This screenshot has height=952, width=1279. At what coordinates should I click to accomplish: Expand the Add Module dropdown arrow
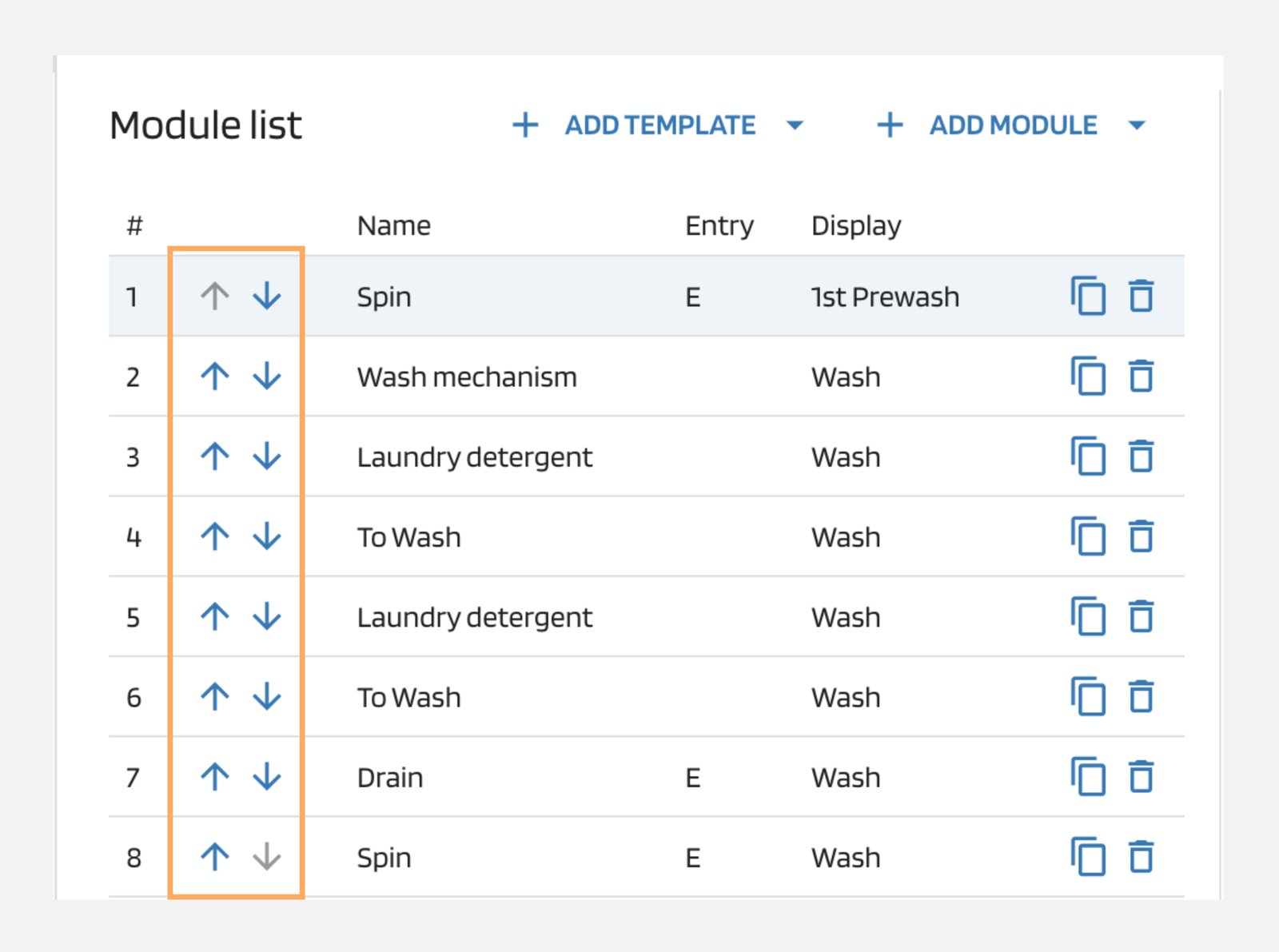pyautogui.click(x=1137, y=125)
